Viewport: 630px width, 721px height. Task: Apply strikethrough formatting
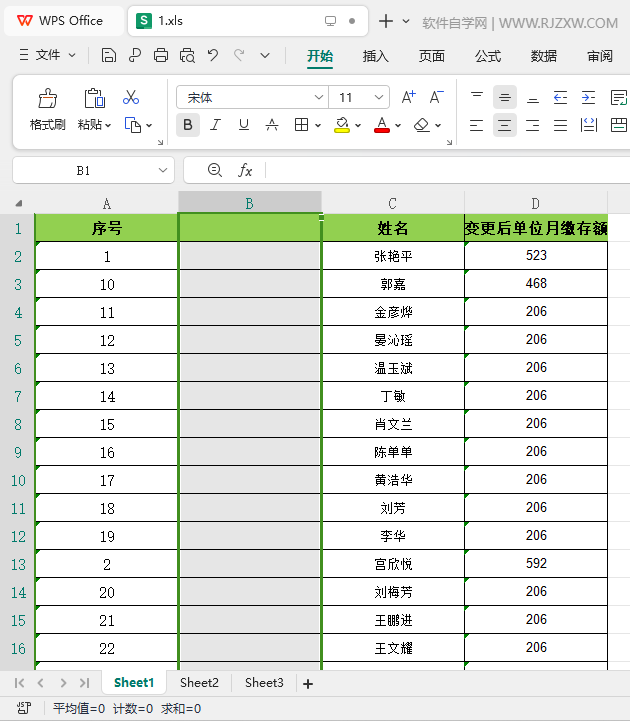coord(272,125)
